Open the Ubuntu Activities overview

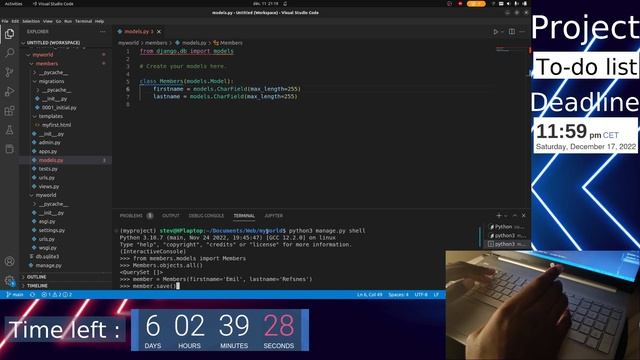(x=13, y=4)
